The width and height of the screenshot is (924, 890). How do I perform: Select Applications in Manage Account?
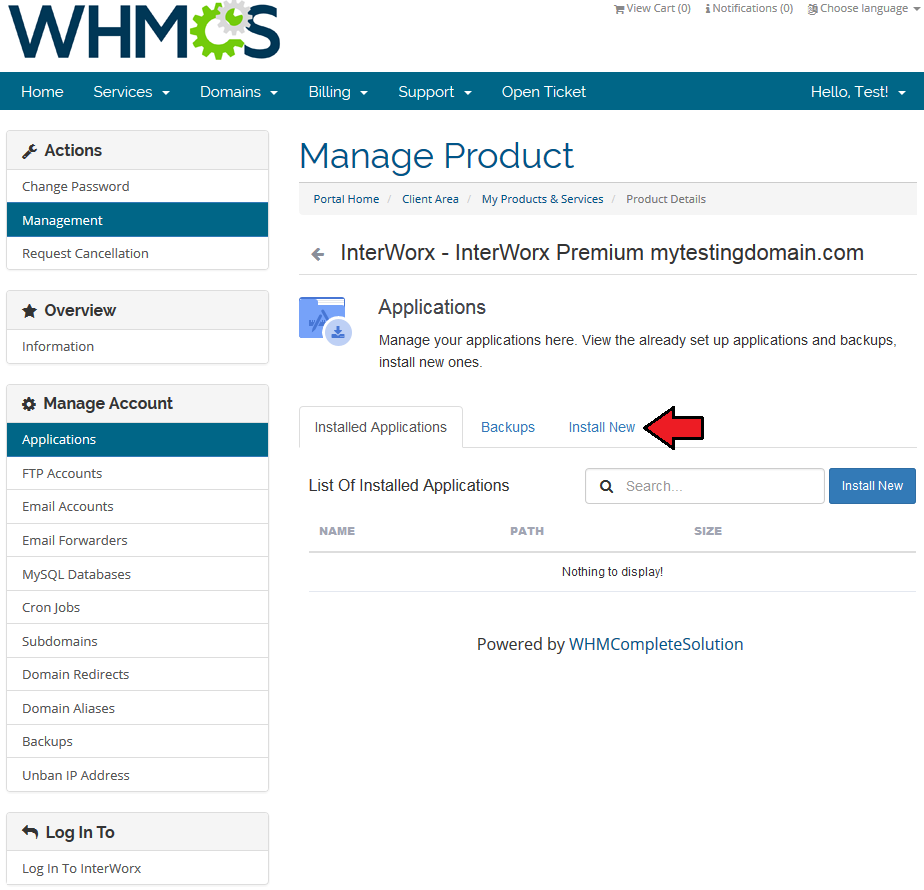pyautogui.click(x=137, y=440)
